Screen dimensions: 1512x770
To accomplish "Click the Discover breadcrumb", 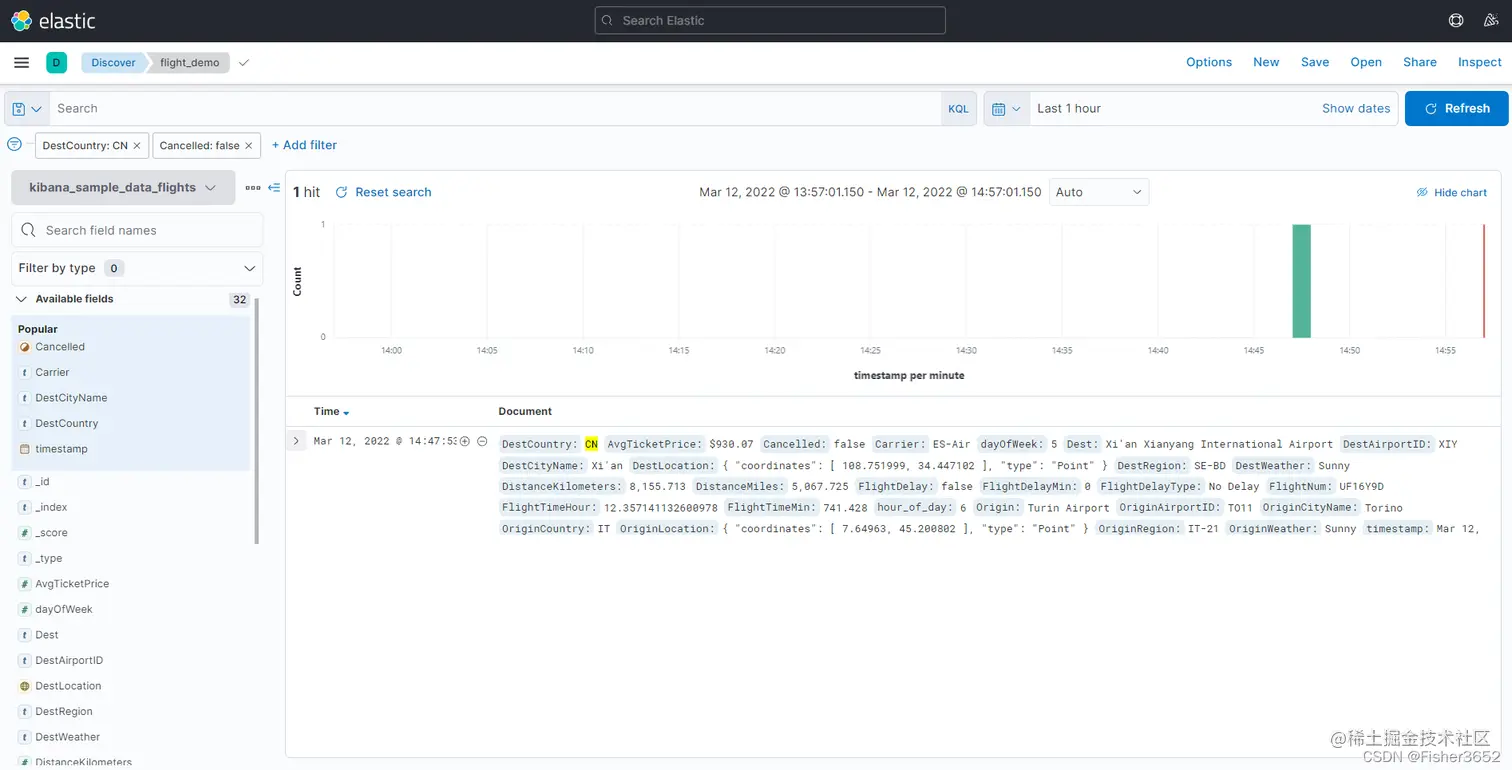I will click(113, 62).
